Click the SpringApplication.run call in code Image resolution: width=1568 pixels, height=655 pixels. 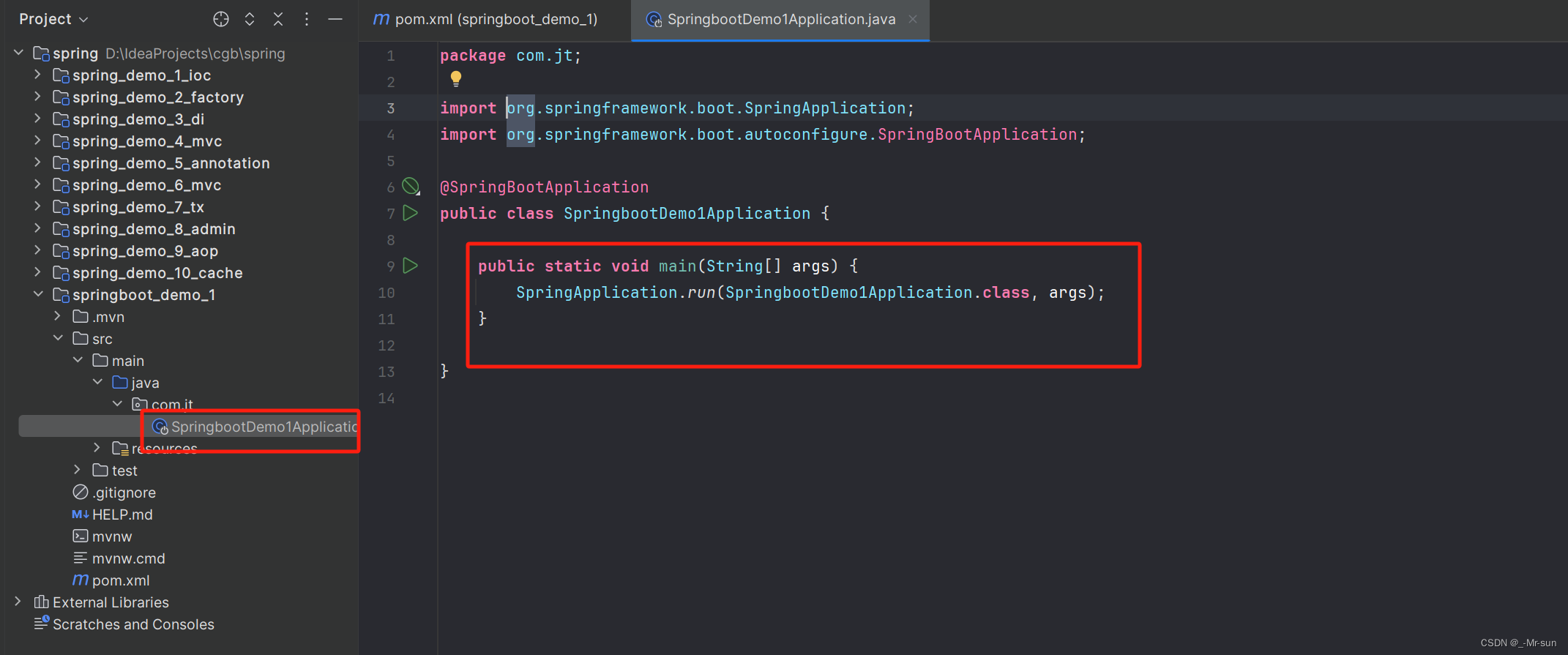(615, 293)
